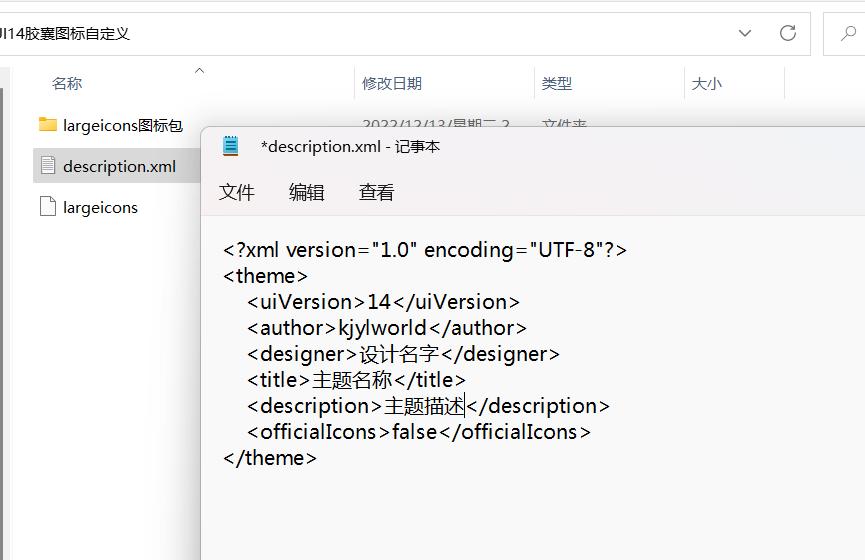Click the Explorer search magnifier icon

(848, 34)
